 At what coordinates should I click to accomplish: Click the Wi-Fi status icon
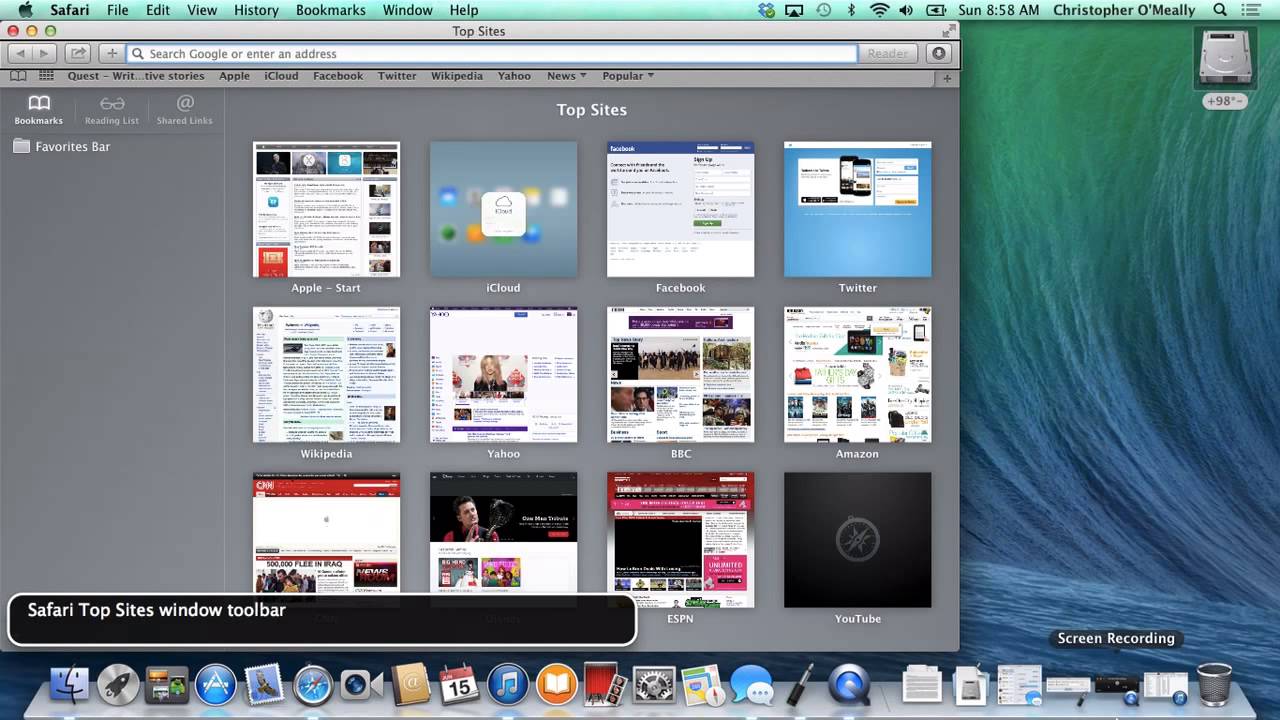pyautogui.click(x=879, y=10)
